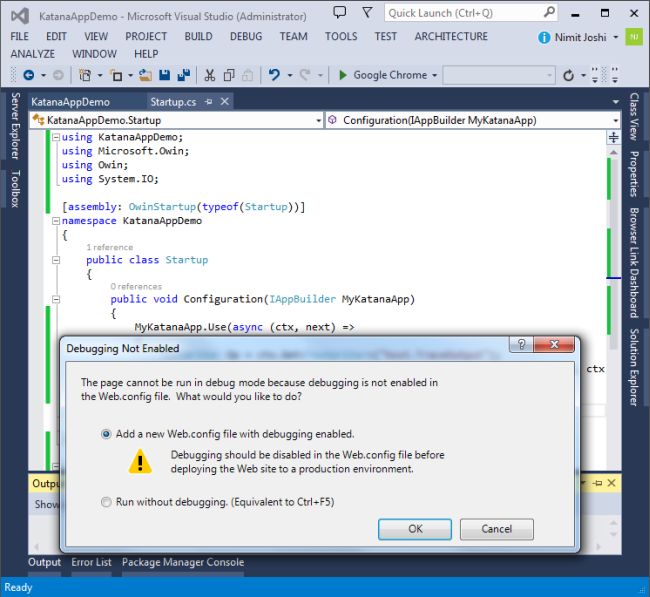Click the Save toolbar icon

pos(165,75)
